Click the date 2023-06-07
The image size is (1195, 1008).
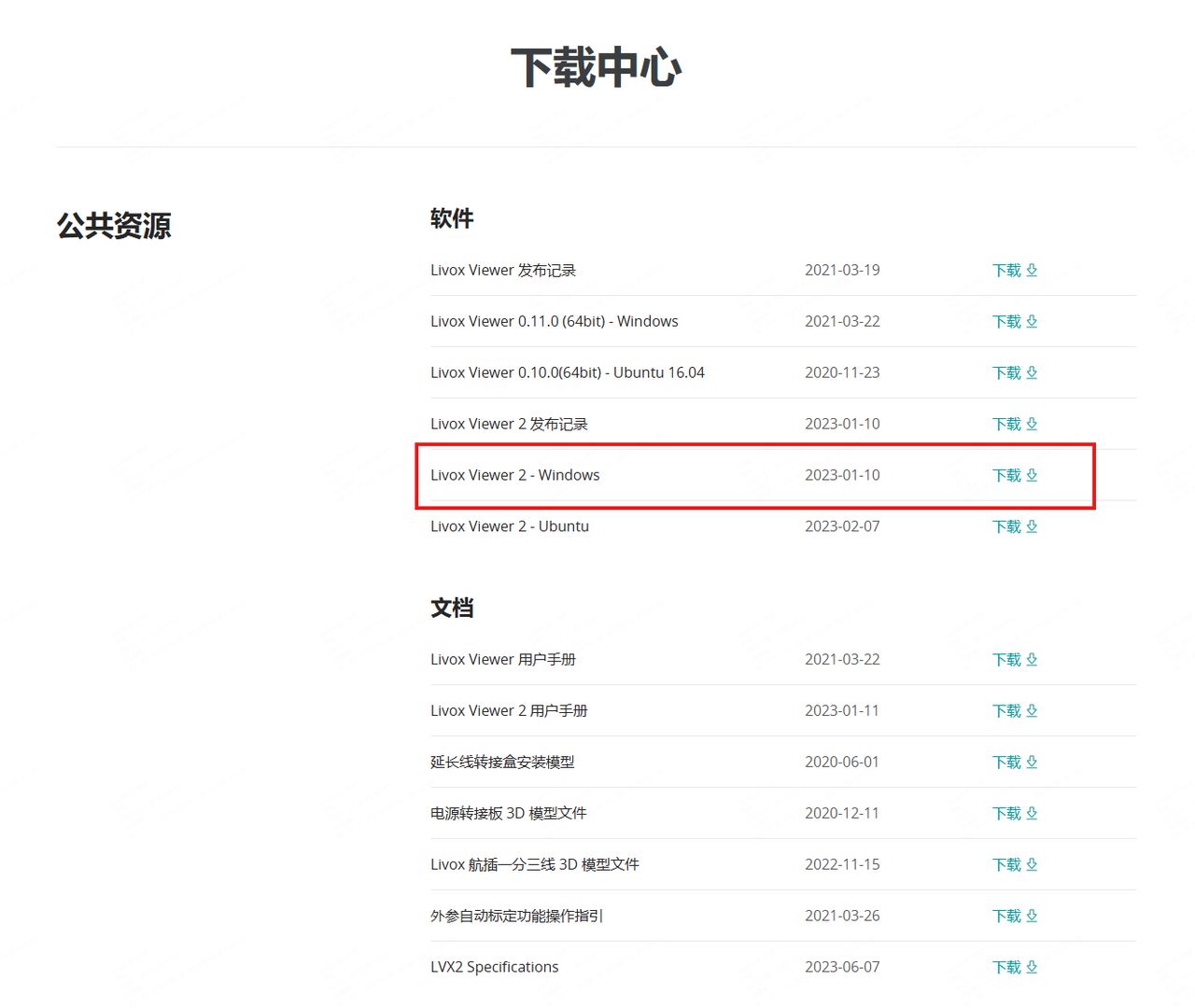click(x=842, y=967)
